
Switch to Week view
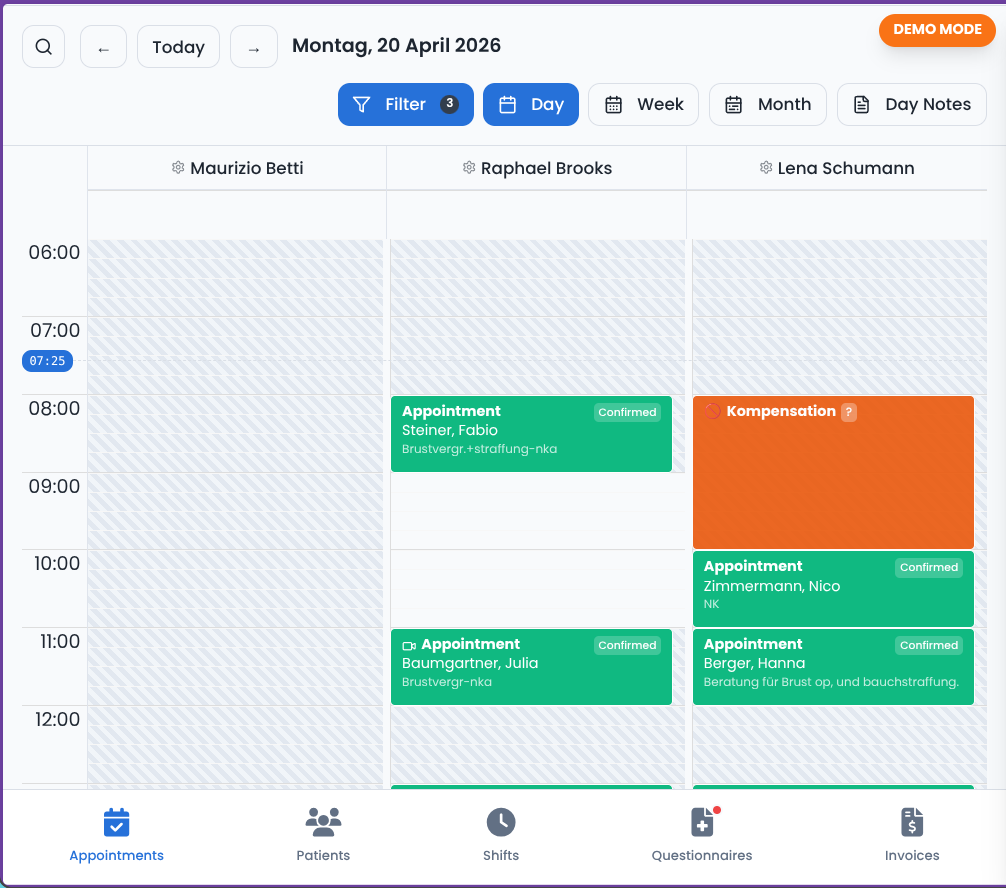644,105
